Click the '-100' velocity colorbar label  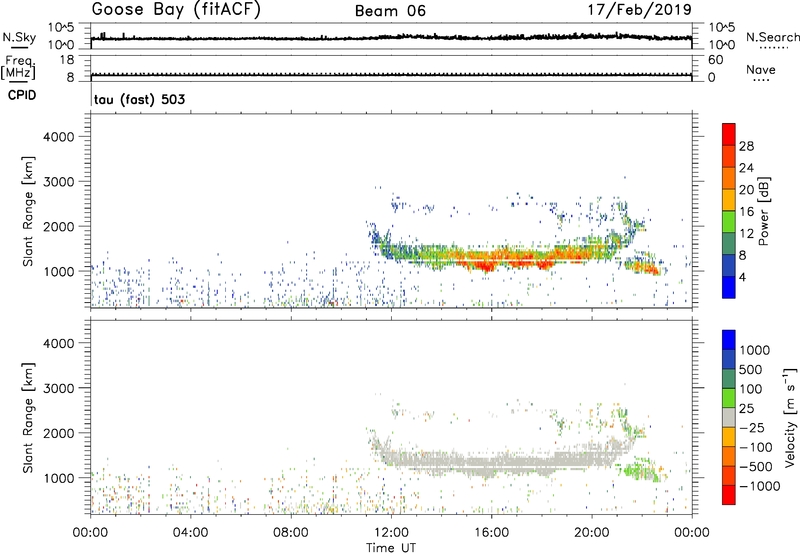tap(756, 447)
